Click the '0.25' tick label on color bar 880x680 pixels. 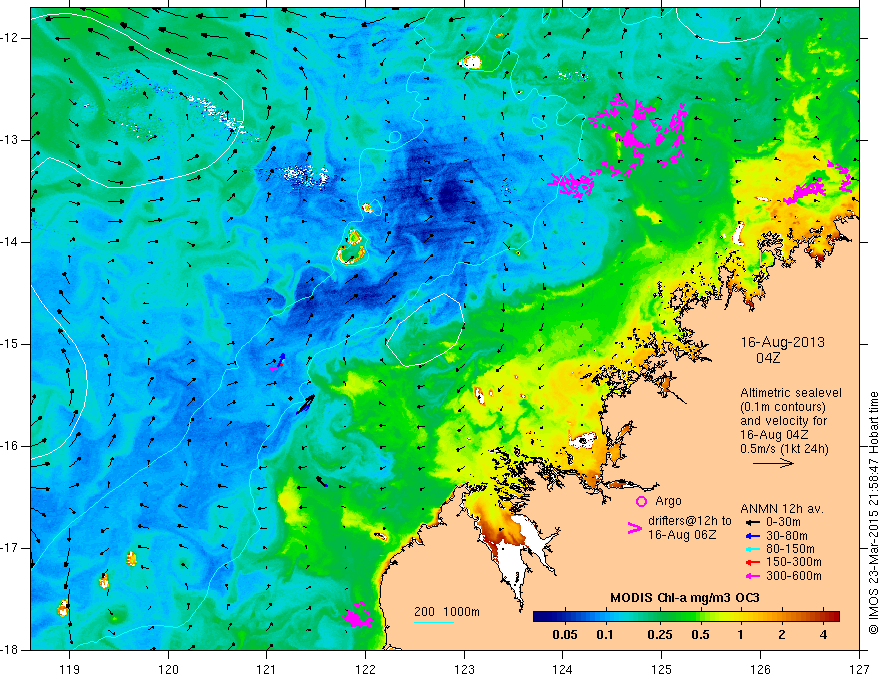659,635
